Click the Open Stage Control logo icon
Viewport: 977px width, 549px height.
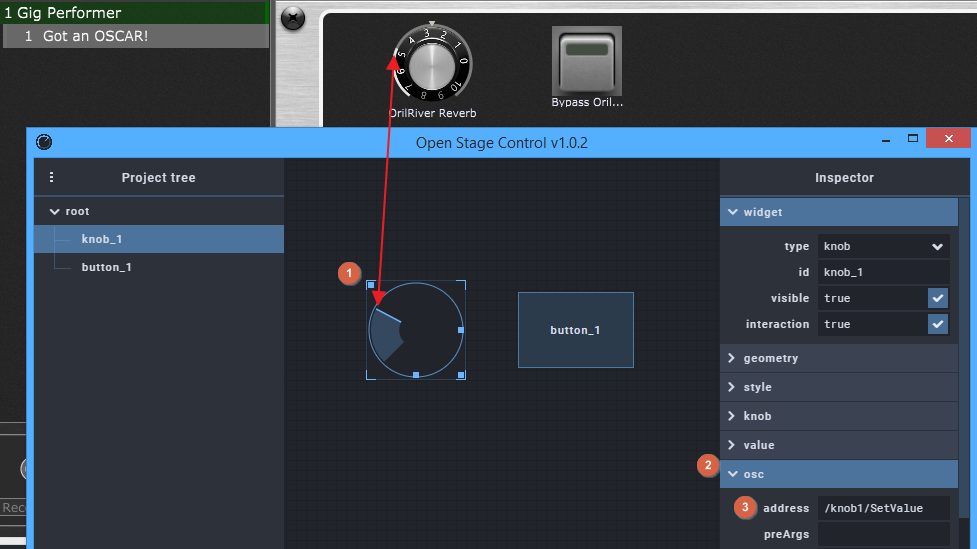click(x=44, y=142)
